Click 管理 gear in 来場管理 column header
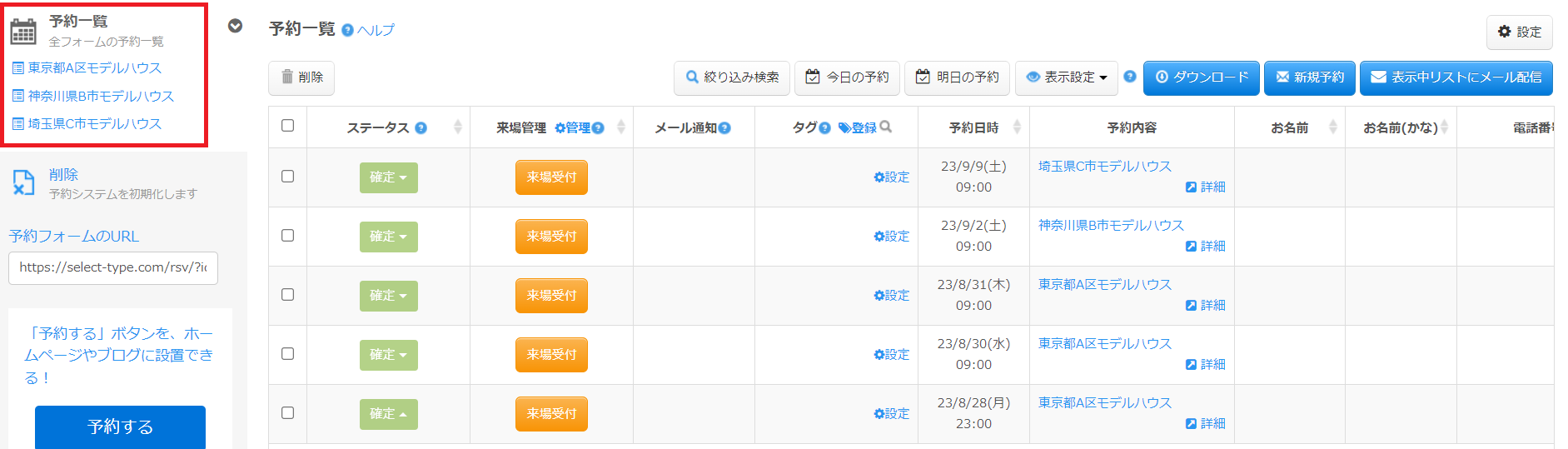 click(x=573, y=128)
